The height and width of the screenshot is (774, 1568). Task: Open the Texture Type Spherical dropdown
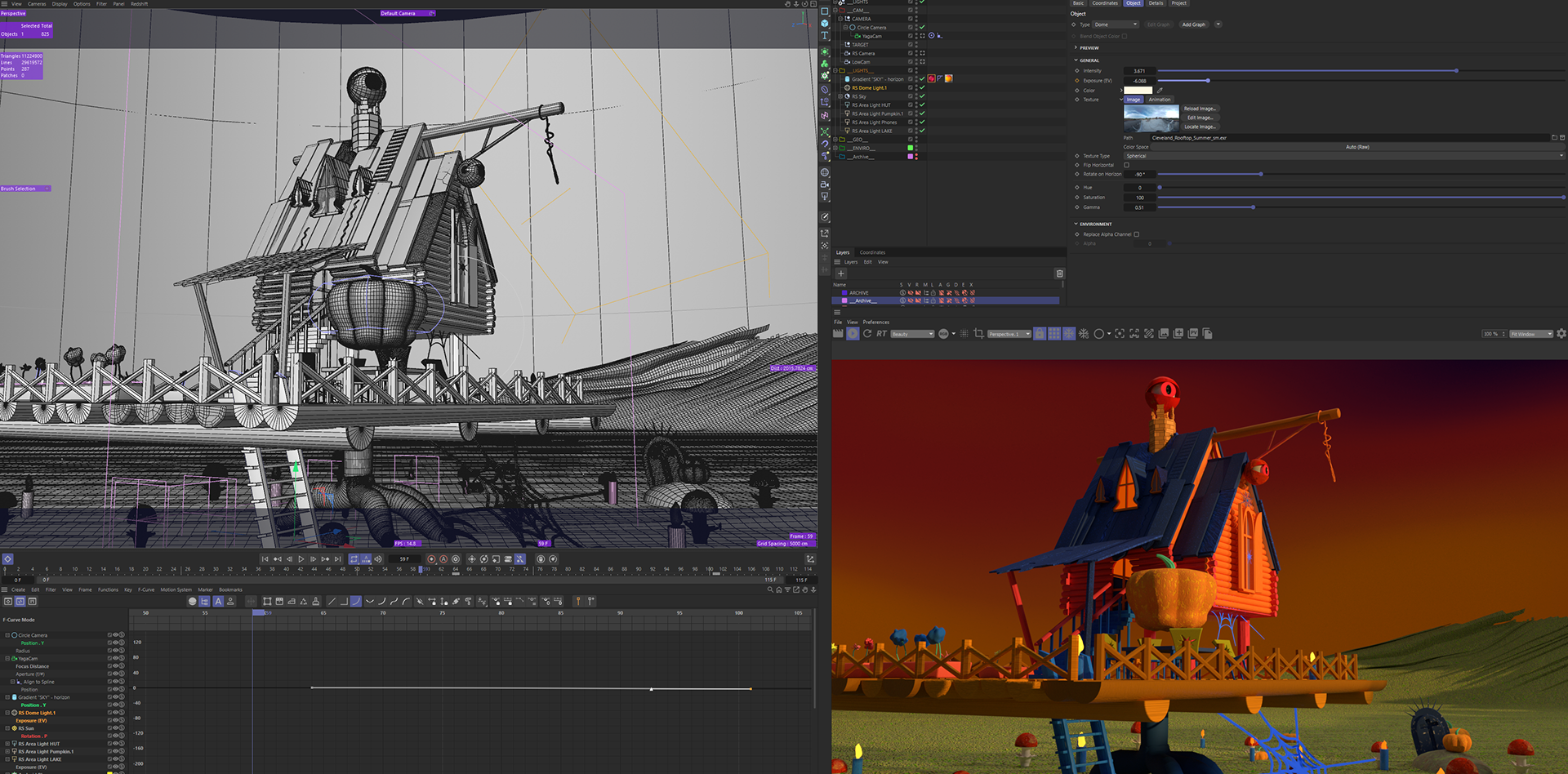1344,156
